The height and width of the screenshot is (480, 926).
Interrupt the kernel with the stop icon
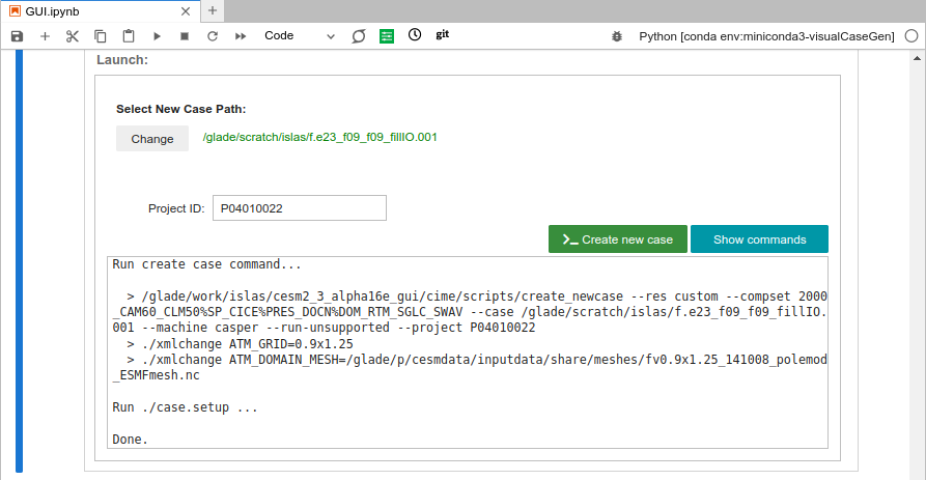184,36
